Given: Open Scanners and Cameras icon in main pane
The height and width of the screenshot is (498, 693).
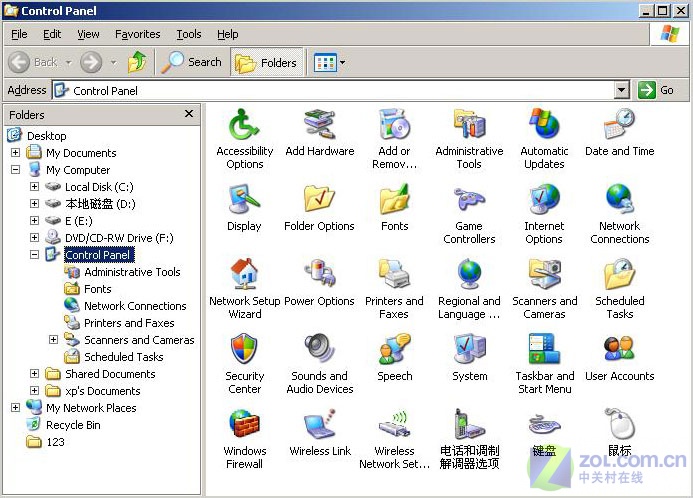Looking at the screenshot, I should click(x=544, y=274).
